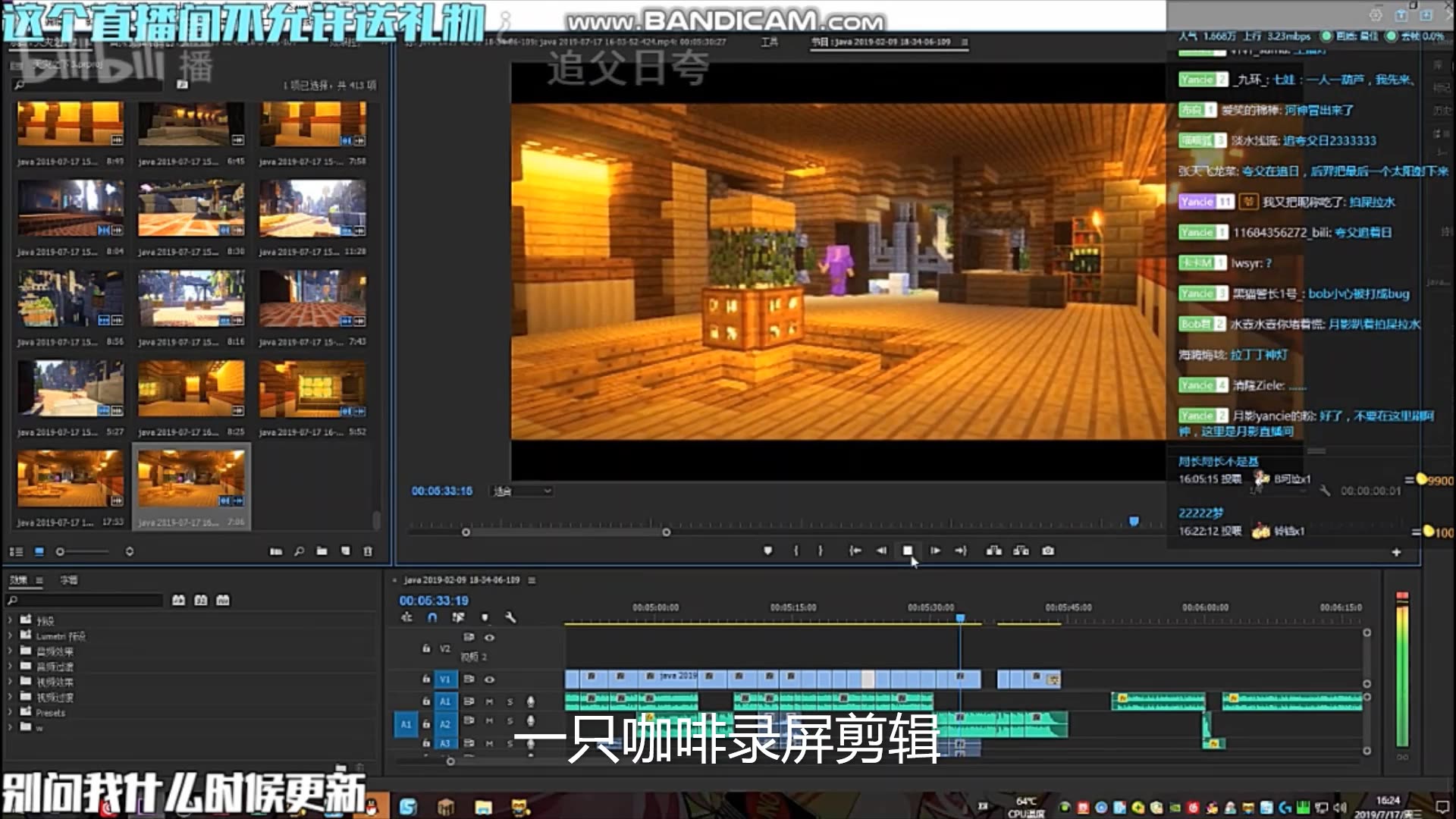Toggle nest sequence insert mode in timeline
This screenshot has width=1456, height=819.
click(x=406, y=617)
